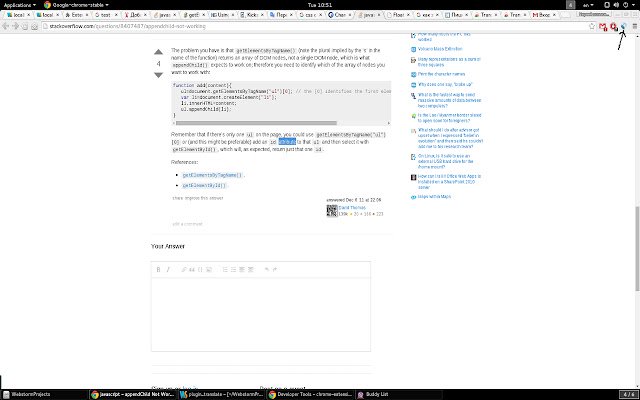The image size is (640, 400).
Task: Undo last edit in answer editor
Action: point(267,269)
